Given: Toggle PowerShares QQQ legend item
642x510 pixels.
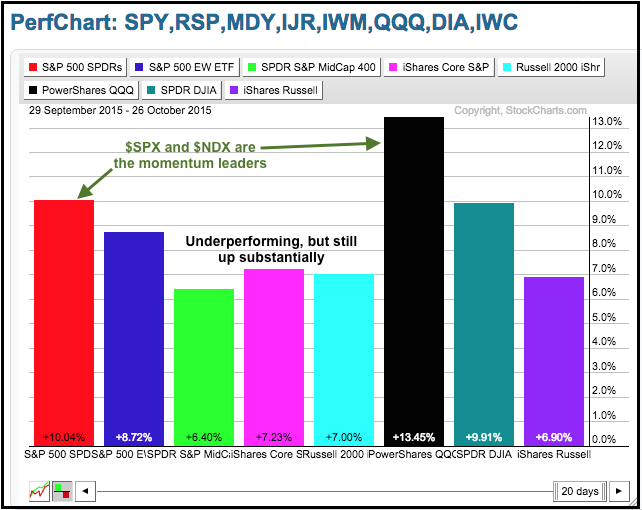Looking at the screenshot, I should [x=81, y=90].
